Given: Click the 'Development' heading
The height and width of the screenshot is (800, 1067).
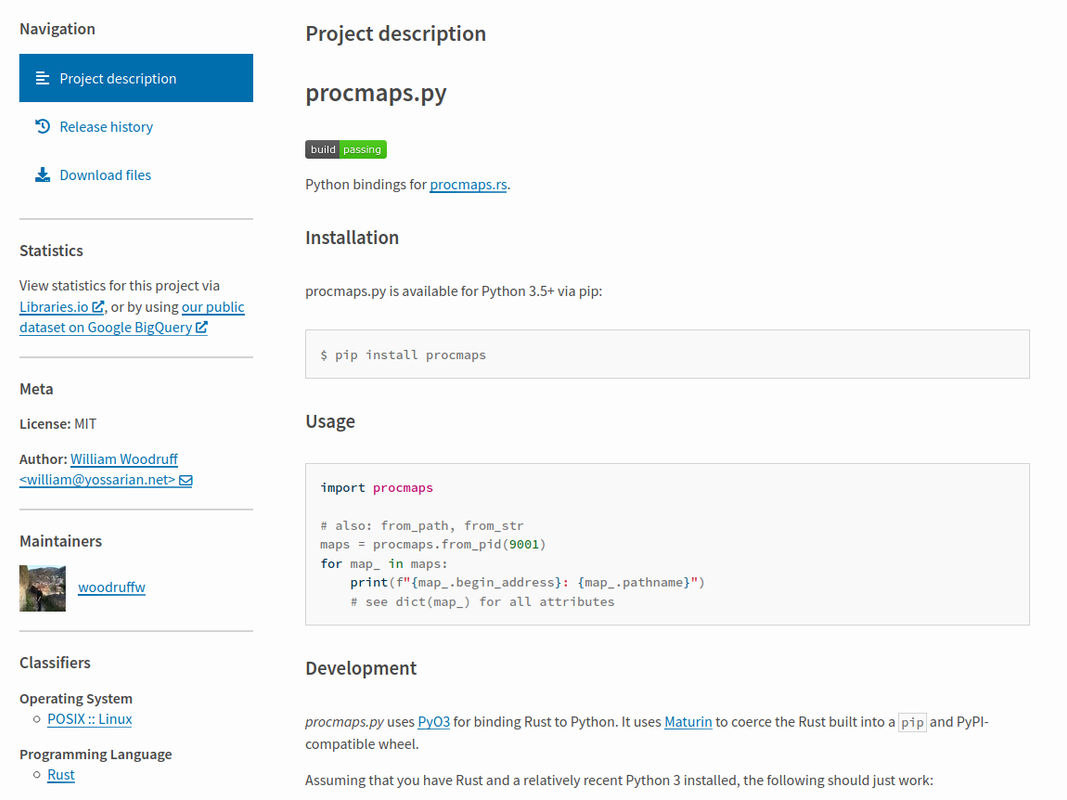Looking at the screenshot, I should click(361, 668).
